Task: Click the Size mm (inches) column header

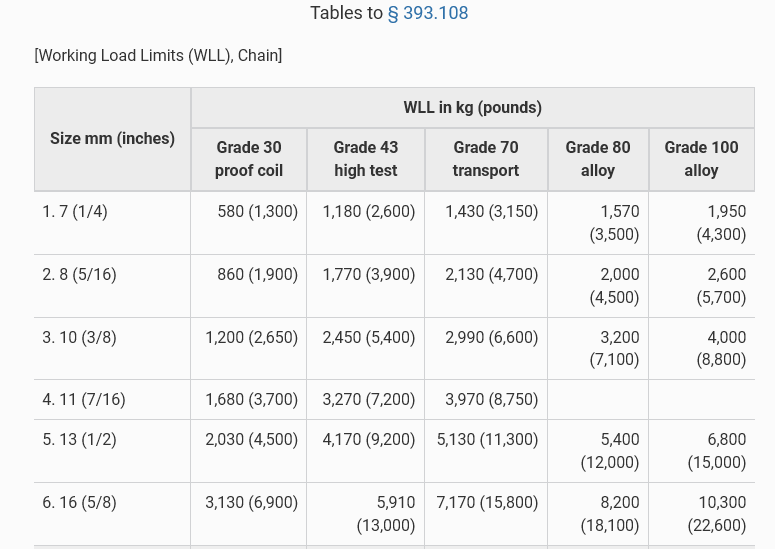Action: [112, 139]
